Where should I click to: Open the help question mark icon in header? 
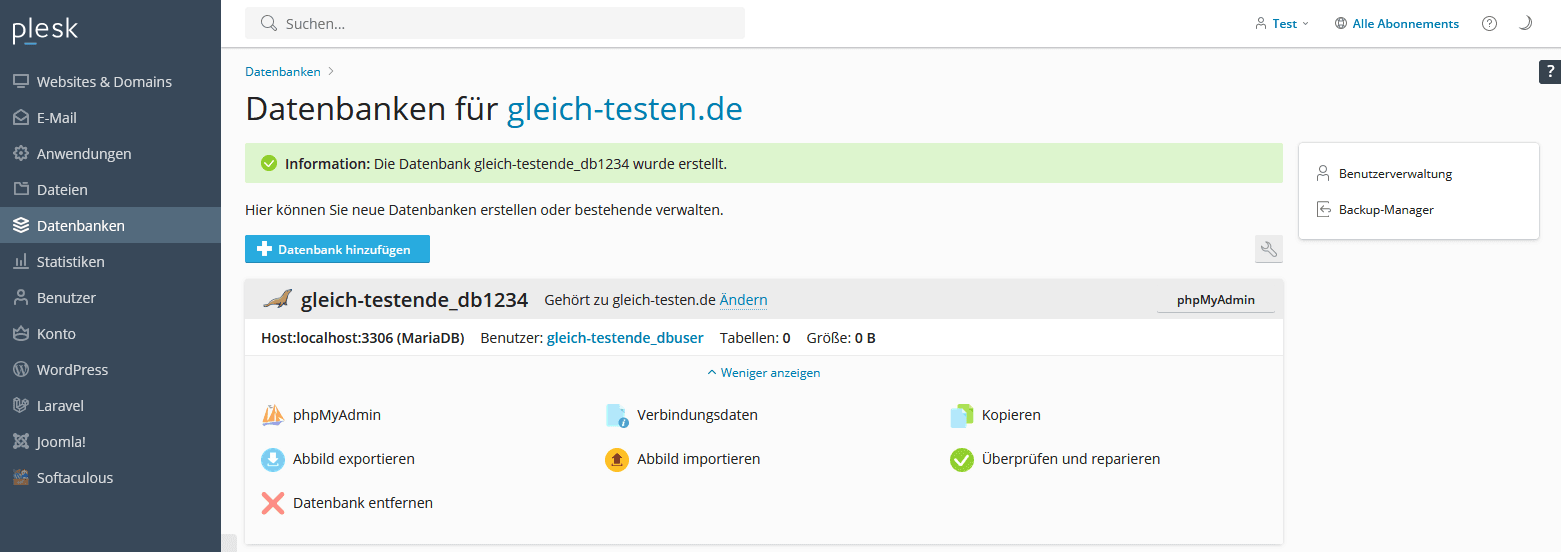pyautogui.click(x=1489, y=24)
